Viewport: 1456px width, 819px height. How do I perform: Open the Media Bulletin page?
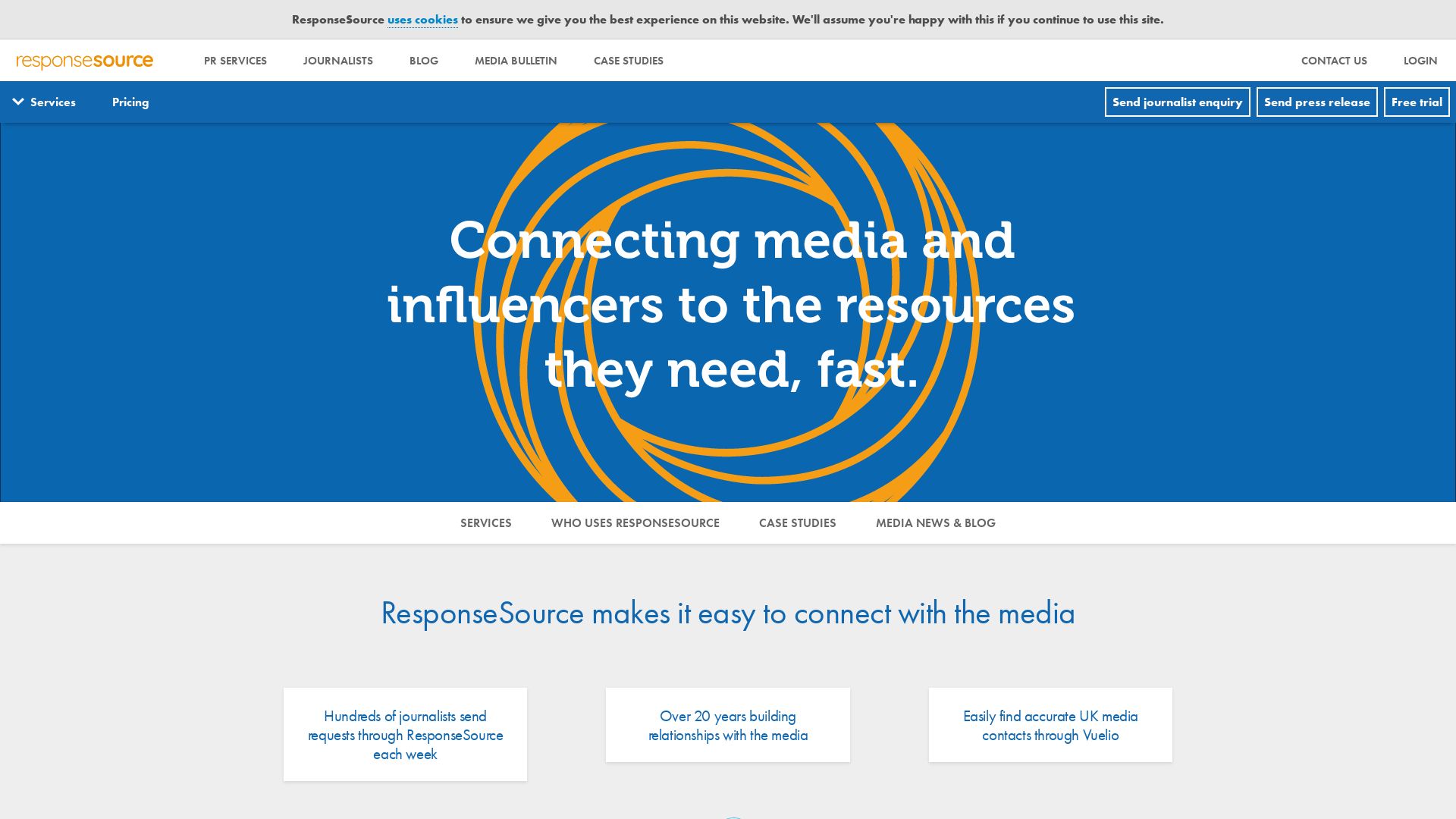click(516, 61)
